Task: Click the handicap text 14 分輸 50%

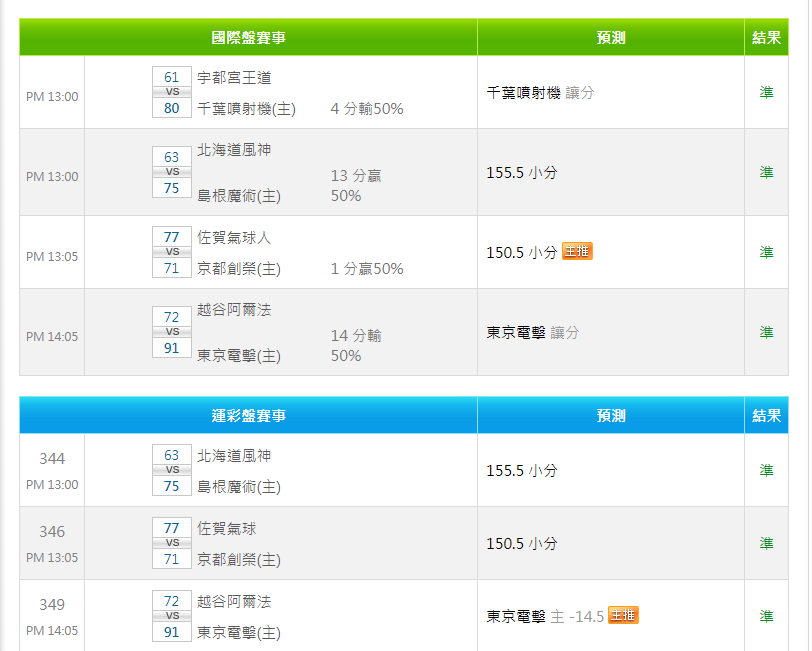Action: click(356, 345)
